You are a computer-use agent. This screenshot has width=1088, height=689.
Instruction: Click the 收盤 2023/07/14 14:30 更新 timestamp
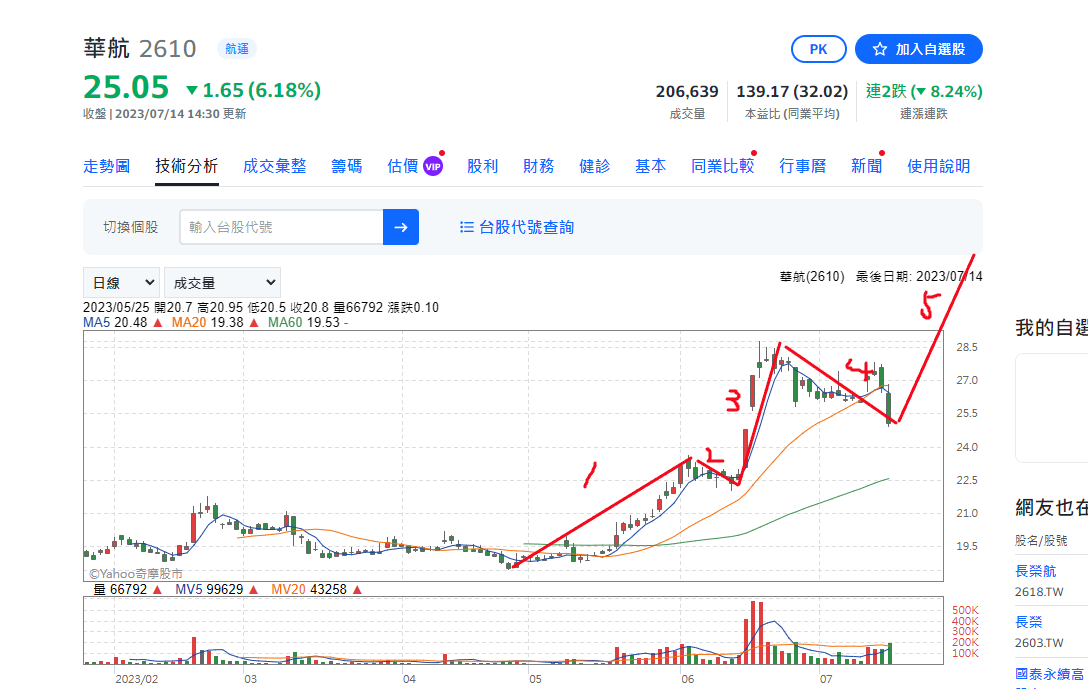[x=164, y=114]
